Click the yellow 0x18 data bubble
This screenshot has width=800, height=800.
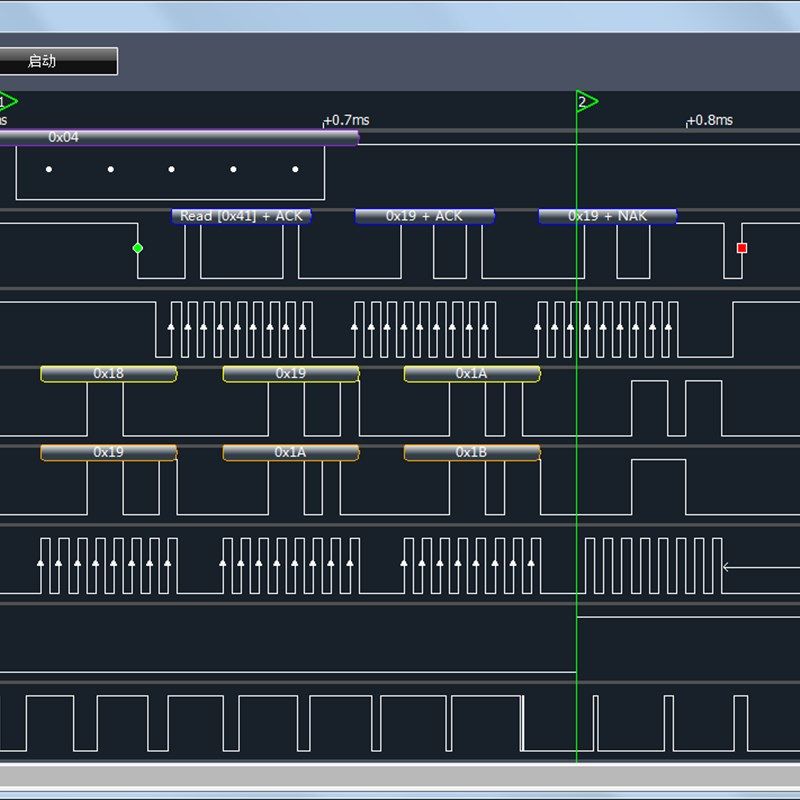pyautogui.click(x=109, y=373)
